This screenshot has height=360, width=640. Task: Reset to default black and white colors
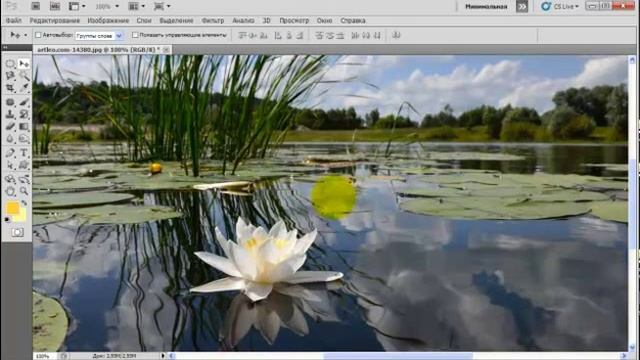[x=7, y=220]
